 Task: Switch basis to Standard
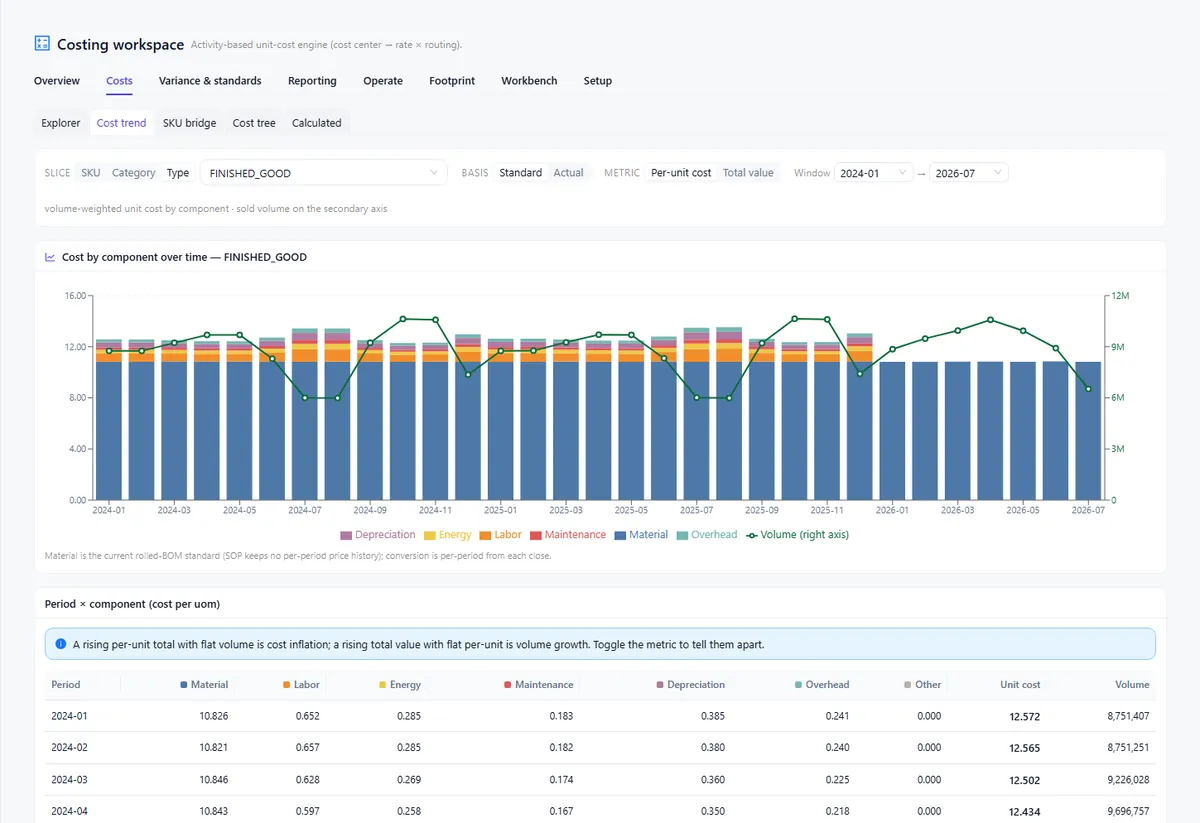click(x=521, y=173)
